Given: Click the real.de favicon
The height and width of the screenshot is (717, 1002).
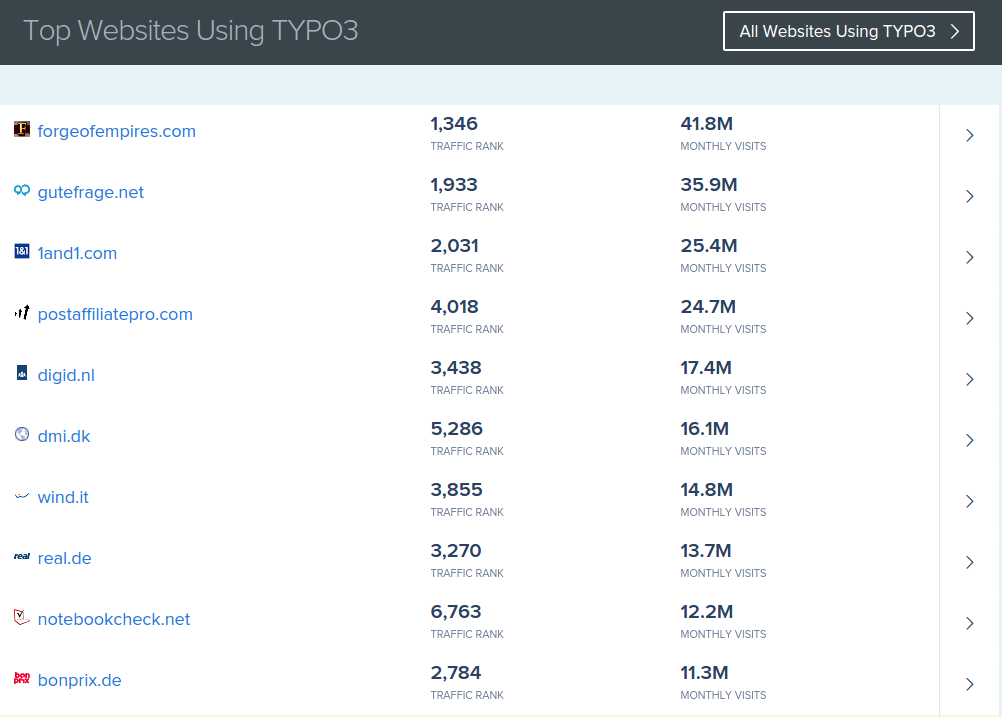Looking at the screenshot, I should click(22, 556).
